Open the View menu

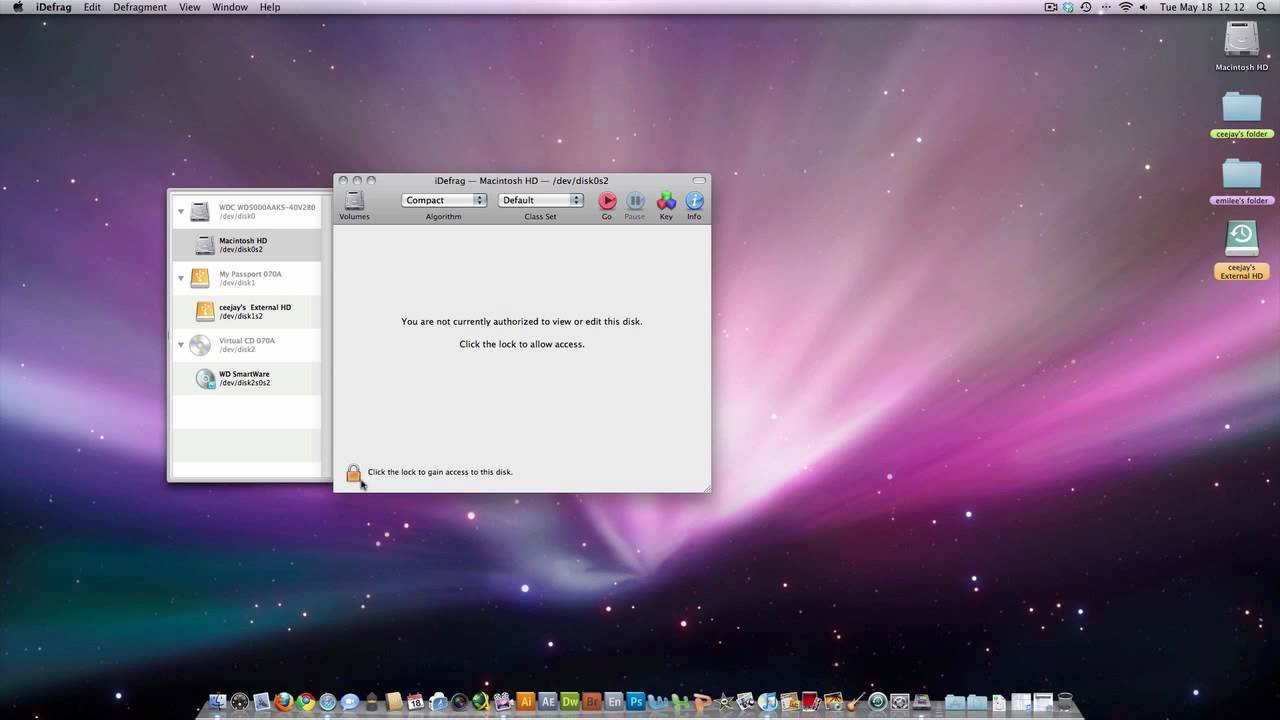(x=189, y=7)
